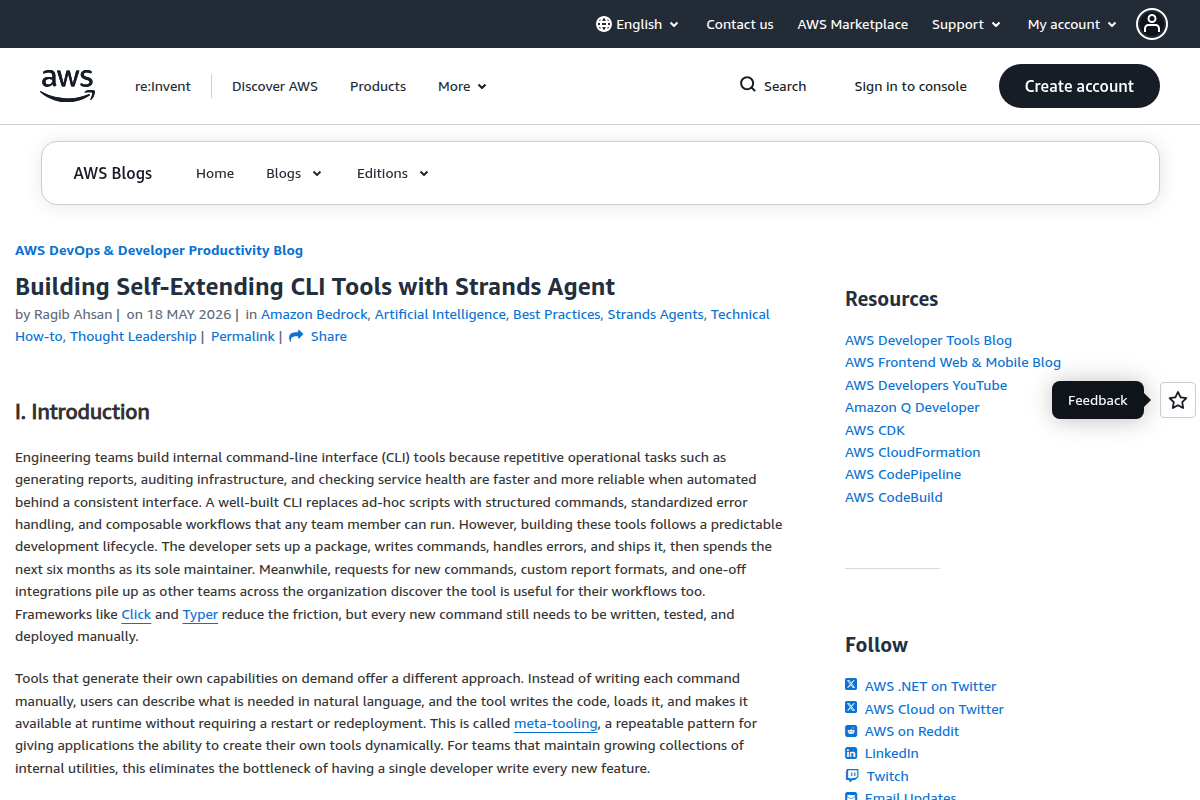Image resolution: width=1200 pixels, height=800 pixels.
Task: Open the Click framework link
Action: pyautogui.click(x=136, y=614)
